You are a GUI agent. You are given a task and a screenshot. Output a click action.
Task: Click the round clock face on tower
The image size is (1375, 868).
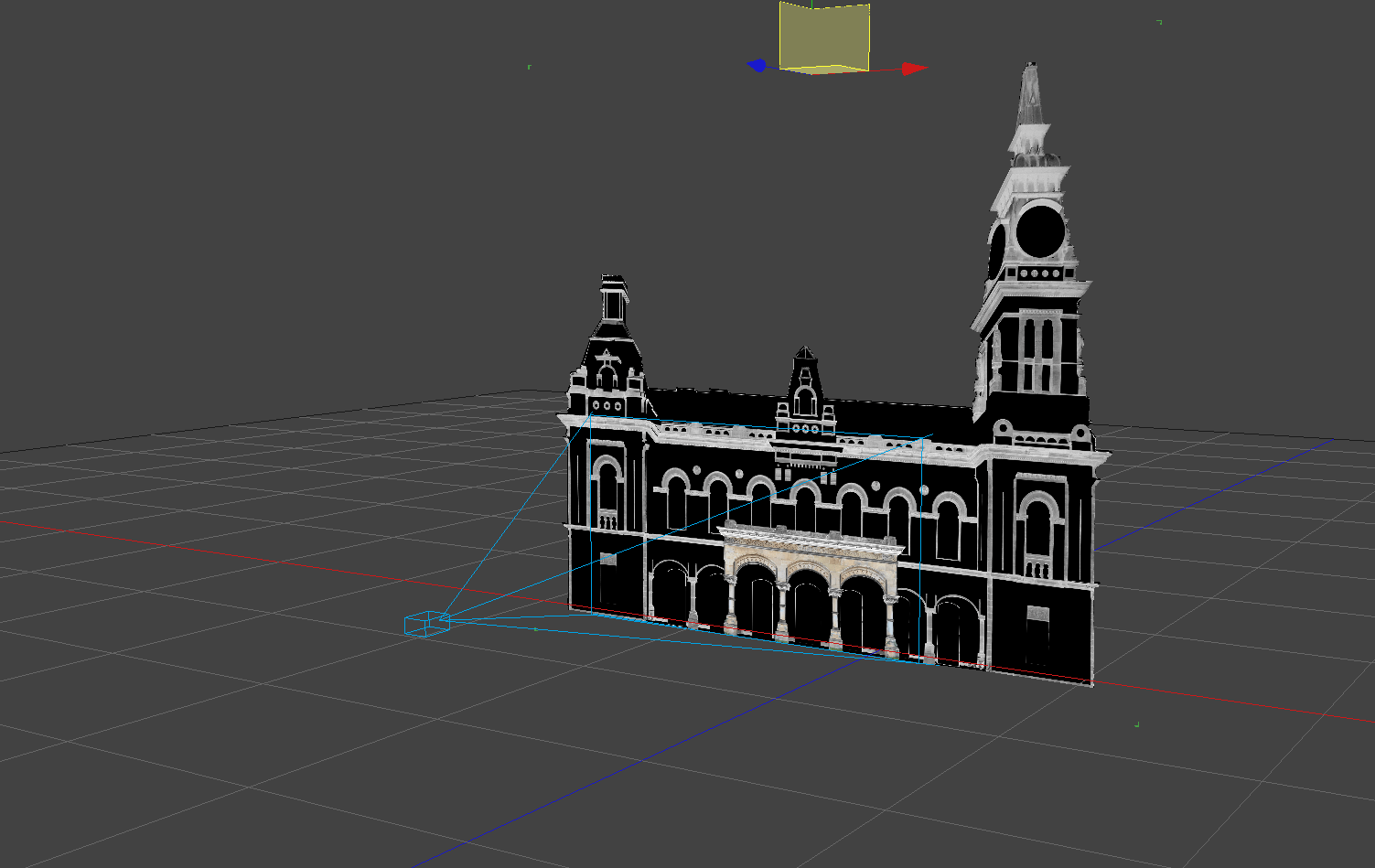tap(1040, 230)
